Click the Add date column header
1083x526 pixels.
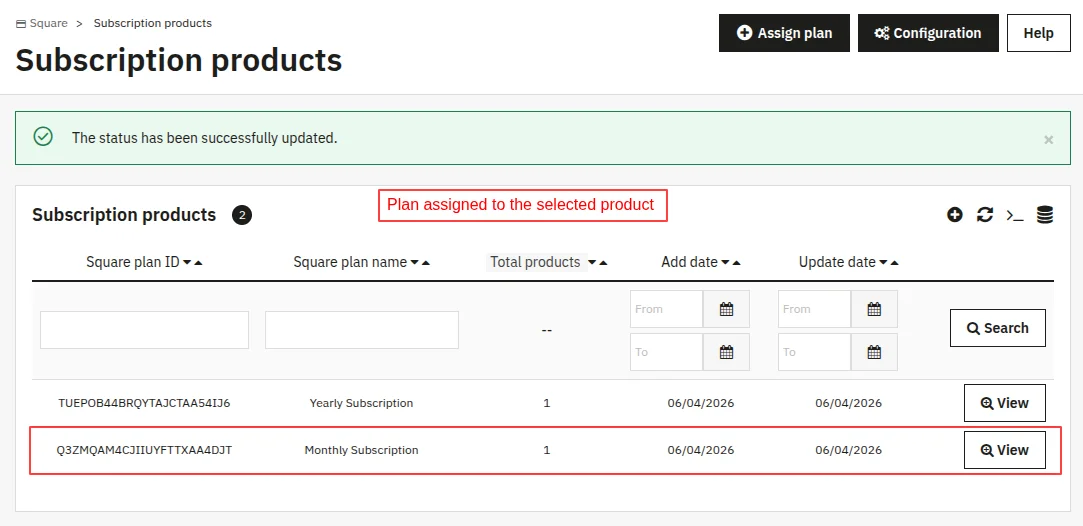(689, 262)
